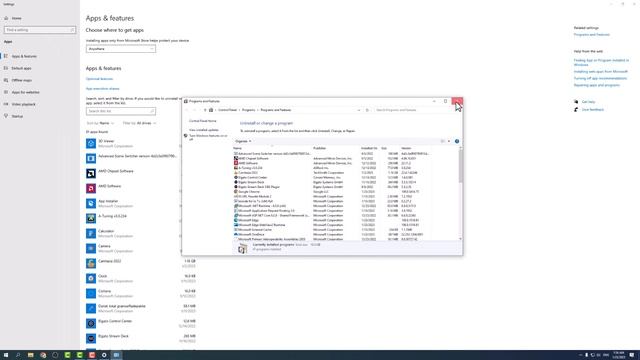This screenshot has width=640, height=360.
Task: Open taskbar search magnifier icon
Action: (18, 355)
